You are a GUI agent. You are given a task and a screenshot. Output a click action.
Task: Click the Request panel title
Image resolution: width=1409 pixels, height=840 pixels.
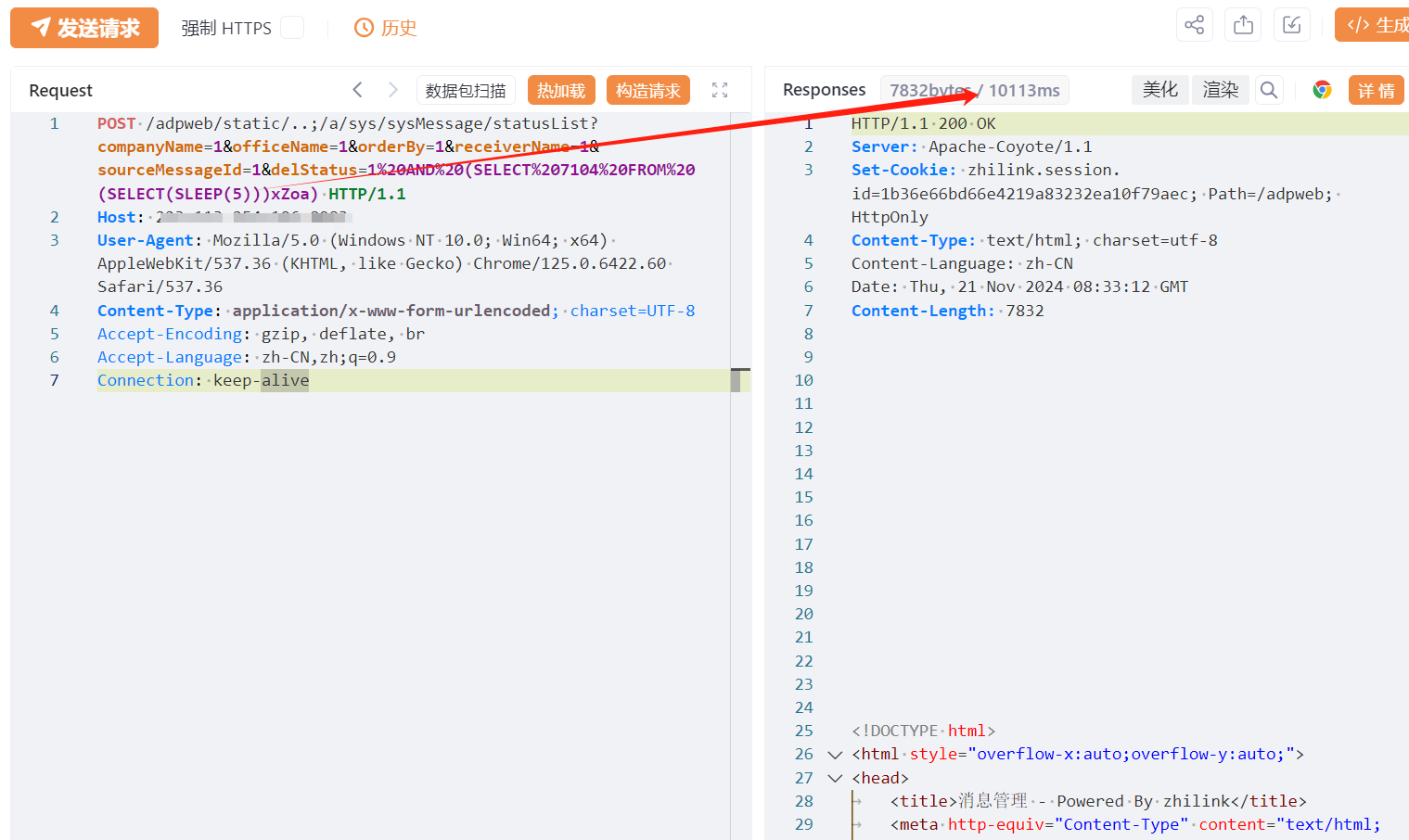[61, 90]
